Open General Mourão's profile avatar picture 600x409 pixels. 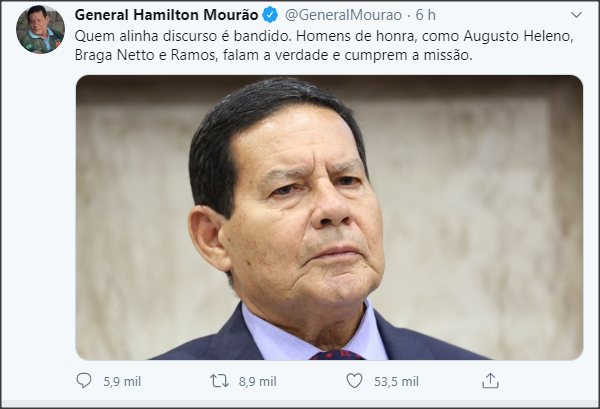(x=40, y=29)
